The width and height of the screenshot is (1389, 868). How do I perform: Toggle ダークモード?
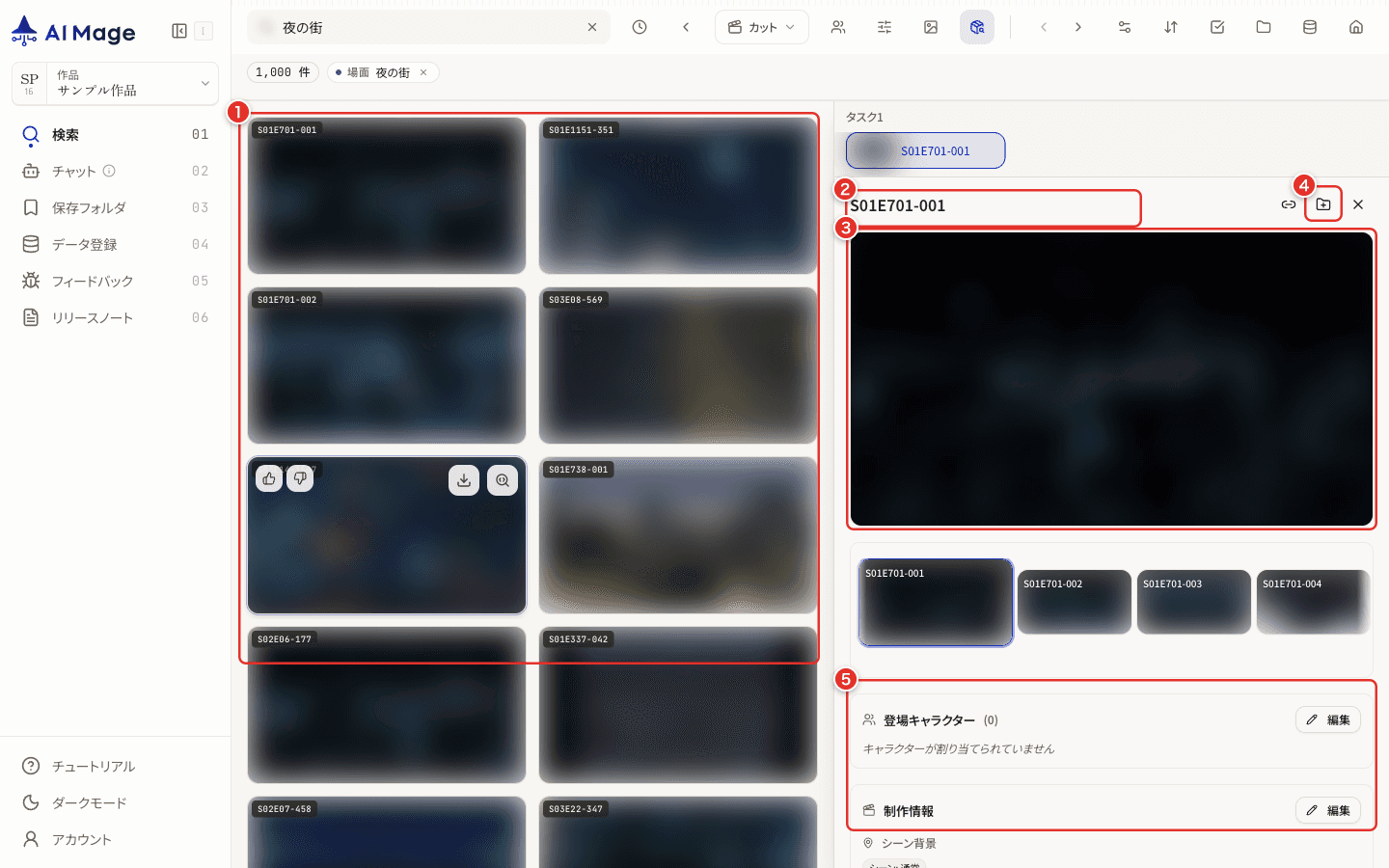[x=115, y=802]
